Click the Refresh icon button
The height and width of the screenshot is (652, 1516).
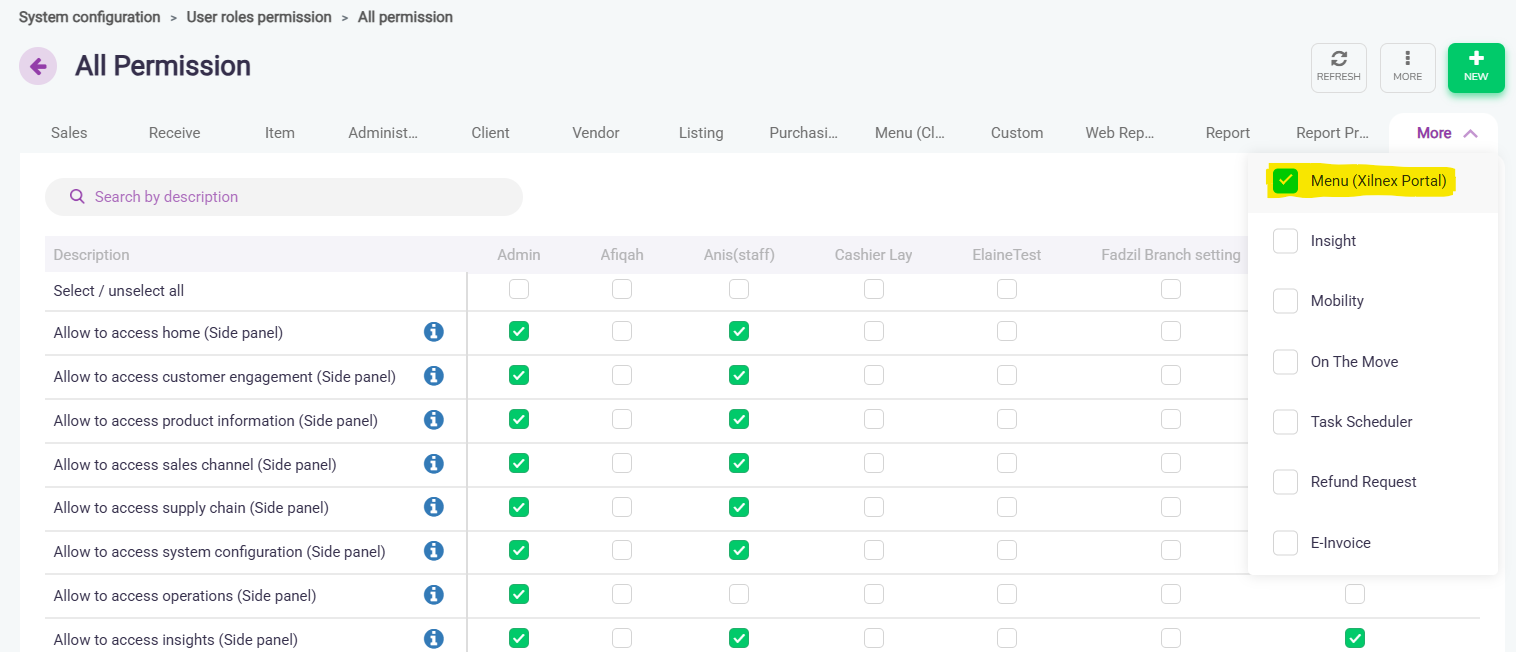pos(1338,67)
